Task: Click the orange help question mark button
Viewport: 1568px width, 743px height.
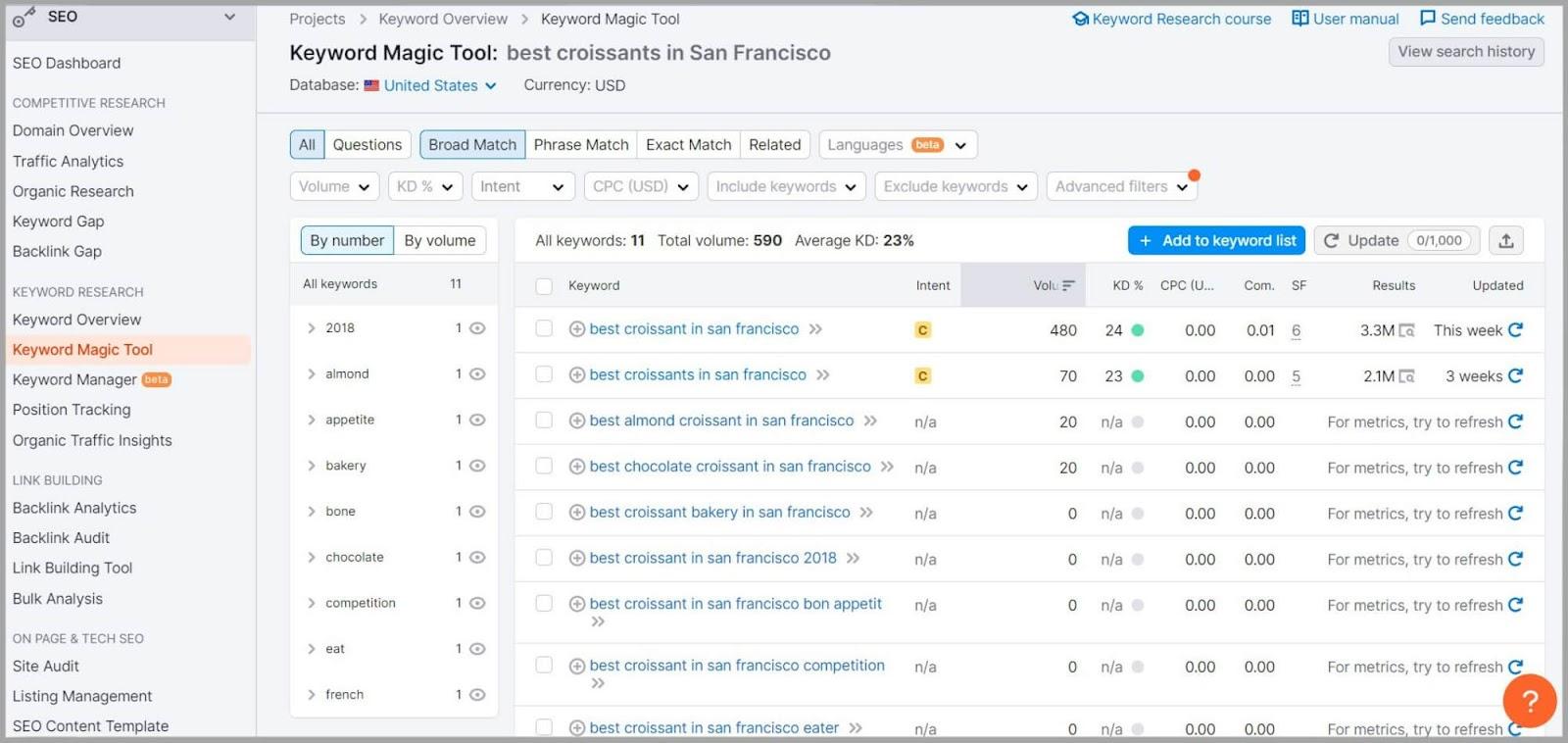Action: point(1529,700)
